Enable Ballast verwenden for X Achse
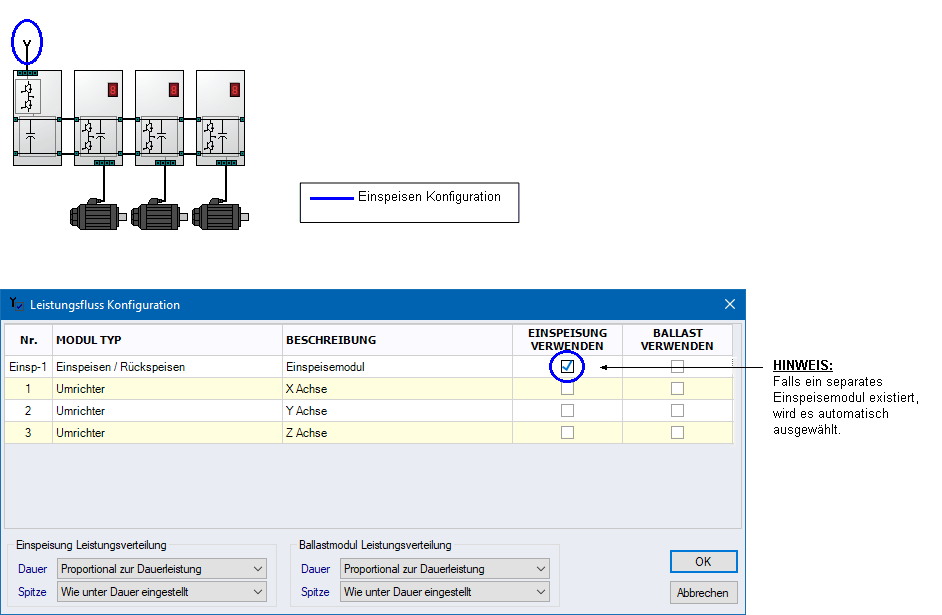This screenshot has width=942, height=615. click(677, 389)
